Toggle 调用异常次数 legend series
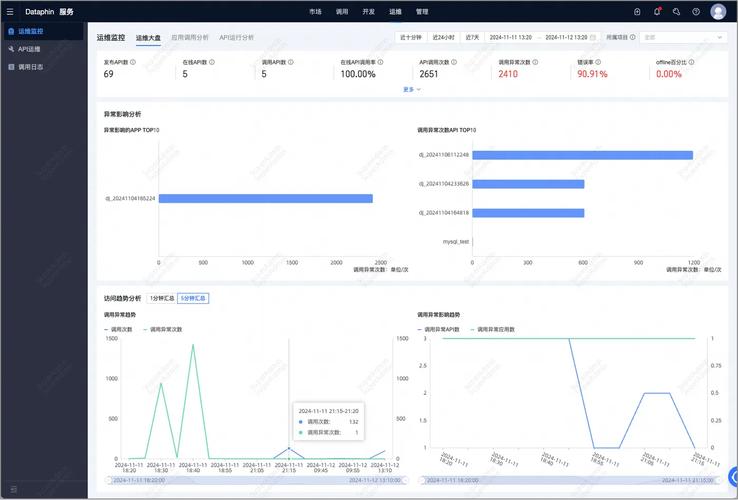Screen dimensions: 738x500 tap(162, 330)
